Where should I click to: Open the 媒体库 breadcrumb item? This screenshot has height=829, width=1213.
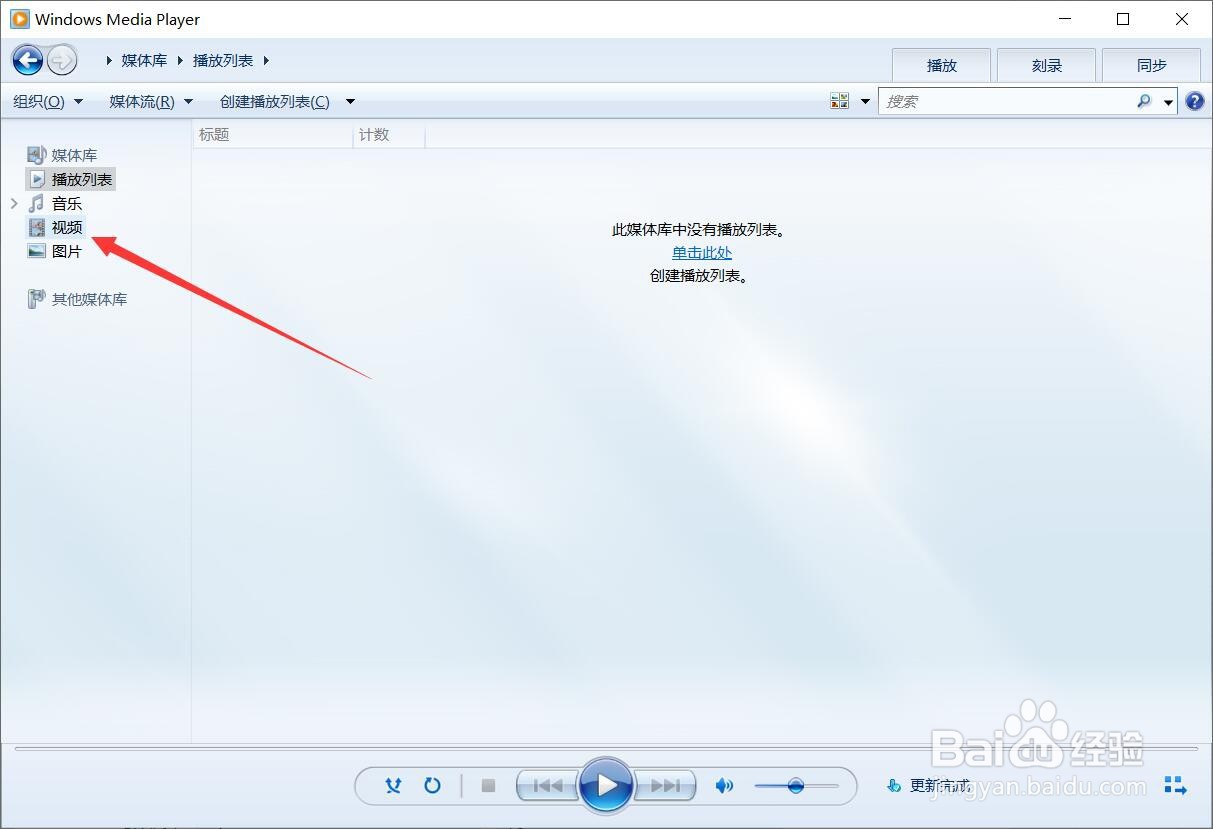144,60
